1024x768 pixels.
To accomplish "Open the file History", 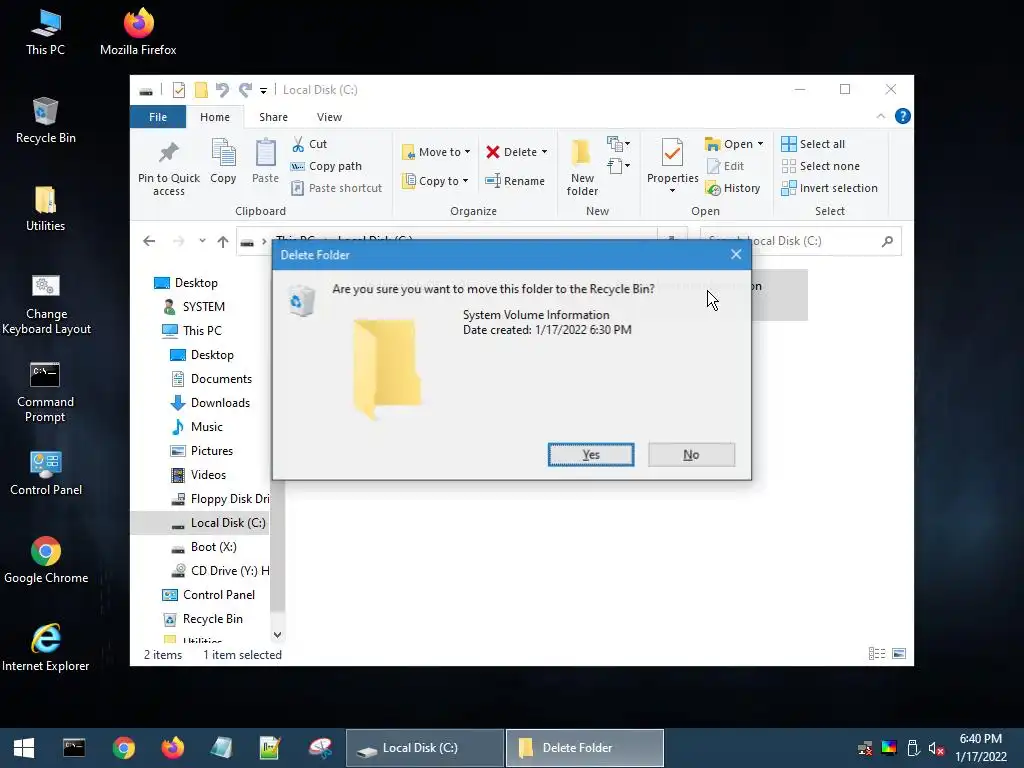I will pyautogui.click(x=733, y=188).
